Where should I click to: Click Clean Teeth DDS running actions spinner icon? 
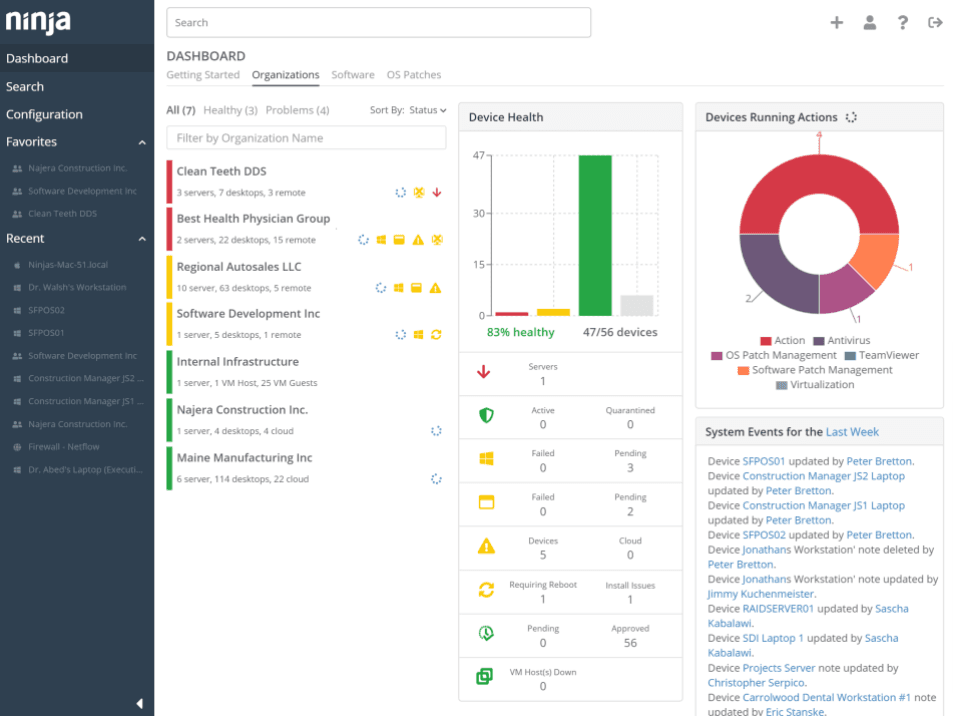pos(400,192)
